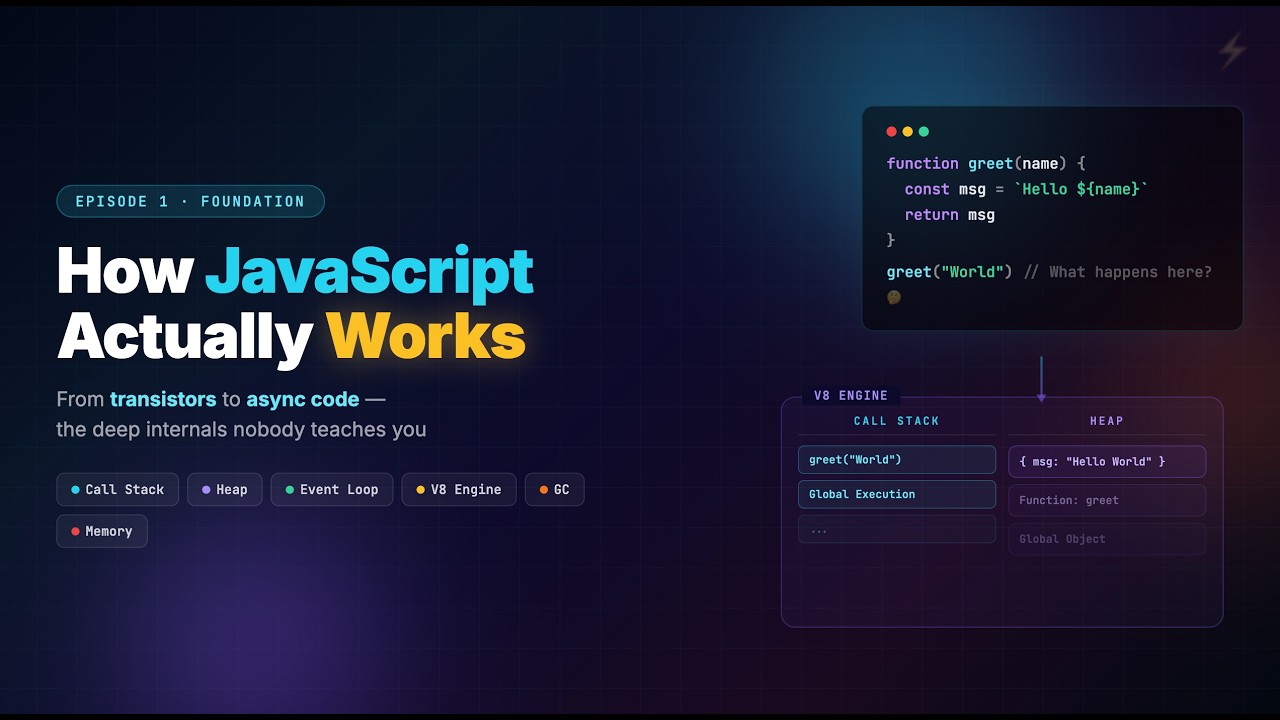Click the function greet(name) code line
1280x720 pixels.
click(x=986, y=163)
